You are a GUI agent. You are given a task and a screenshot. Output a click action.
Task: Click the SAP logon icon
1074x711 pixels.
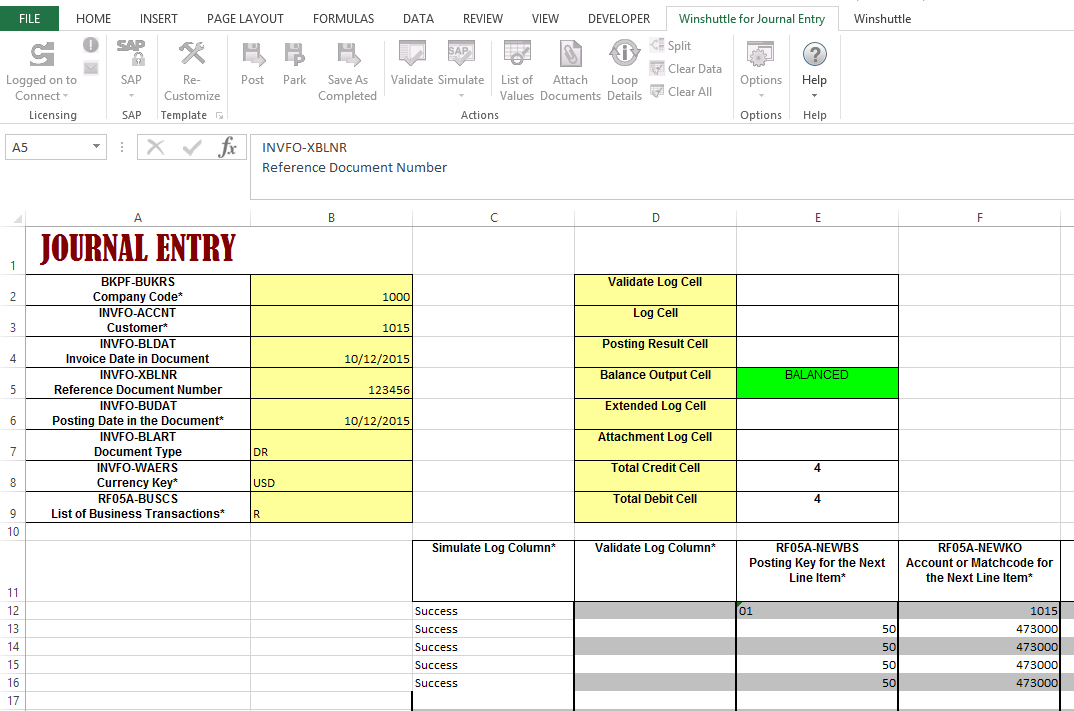click(131, 53)
